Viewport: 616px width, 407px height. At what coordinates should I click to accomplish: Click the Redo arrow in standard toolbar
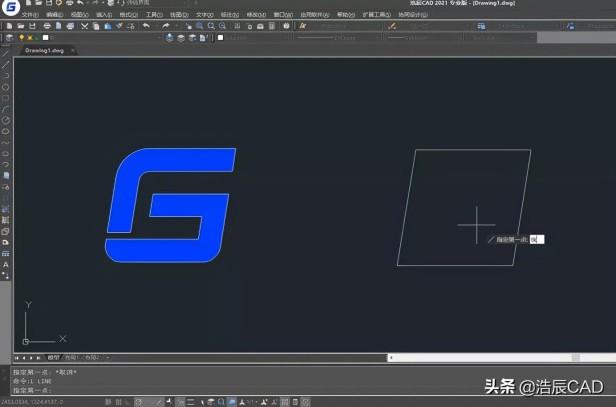coord(165,26)
